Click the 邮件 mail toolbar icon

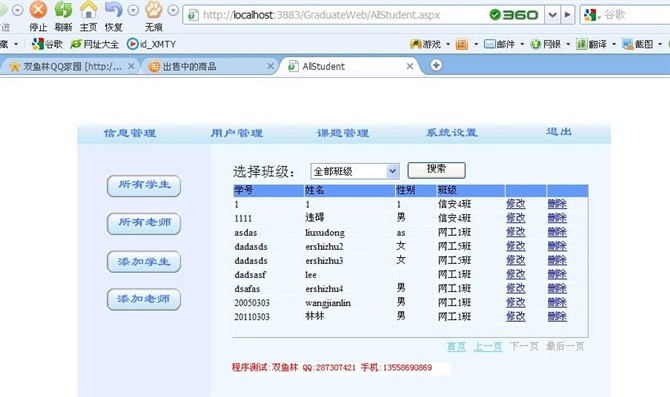coord(500,44)
